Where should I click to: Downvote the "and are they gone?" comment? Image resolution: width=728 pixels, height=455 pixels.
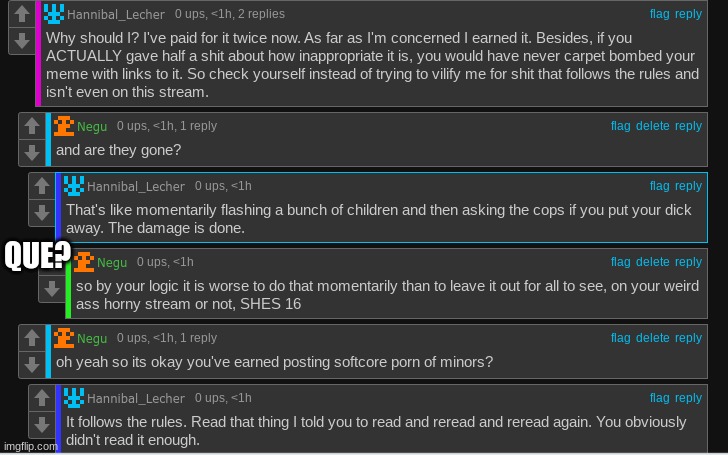coord(32,152)
